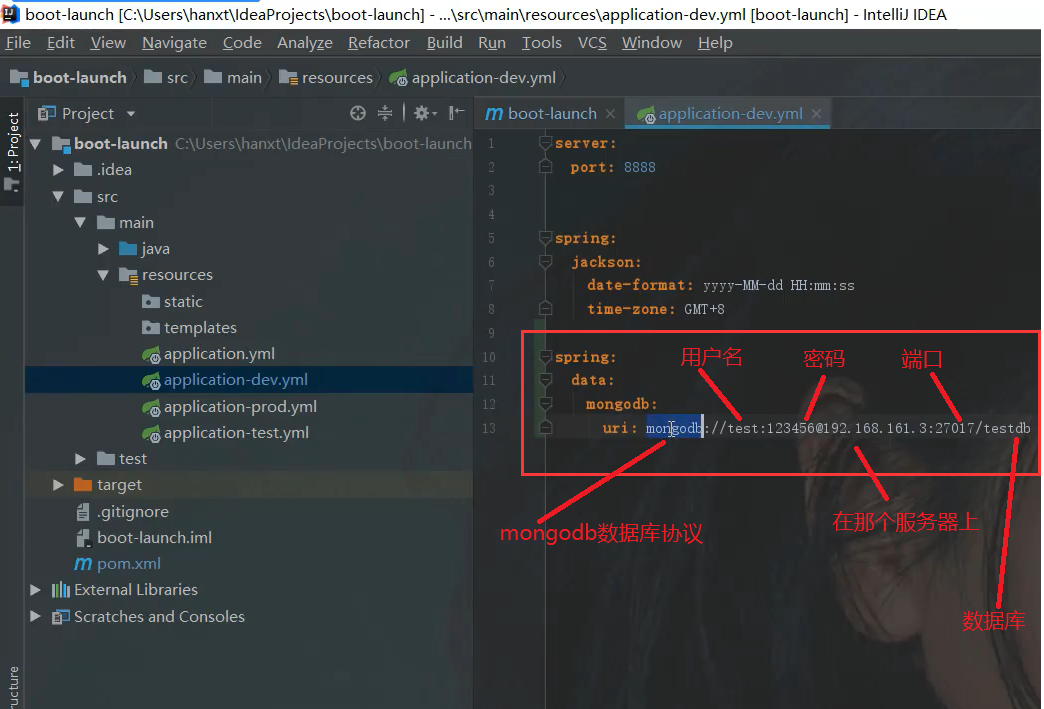Toggle the 1: Project side tool tab

point(13,152)
